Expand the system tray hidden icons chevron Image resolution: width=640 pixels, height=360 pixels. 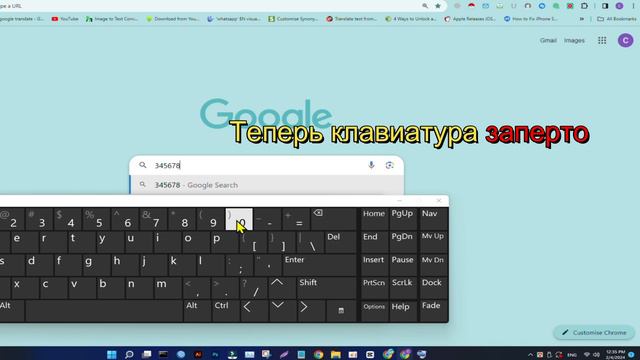click(x=530, y=355)
